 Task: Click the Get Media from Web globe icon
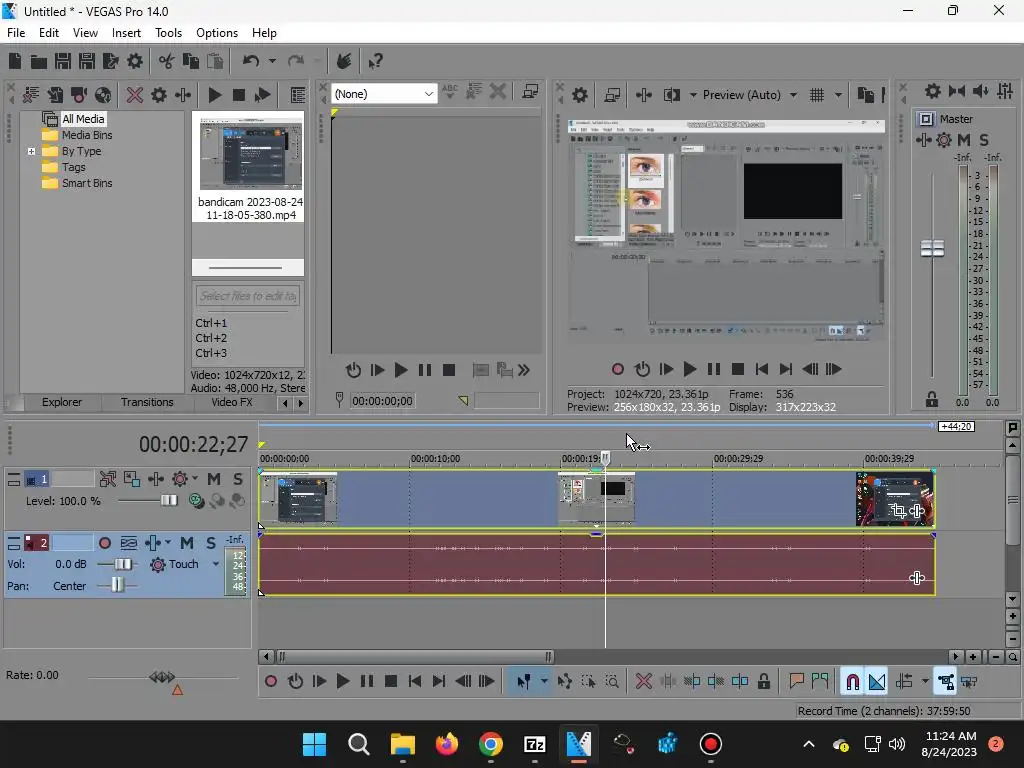[103, 95]
